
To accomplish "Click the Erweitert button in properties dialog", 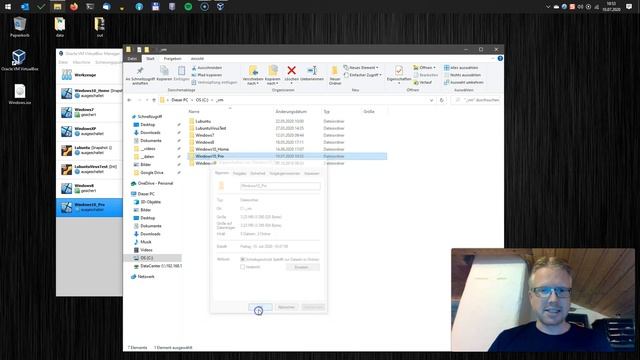I will [x=301, y=267].
